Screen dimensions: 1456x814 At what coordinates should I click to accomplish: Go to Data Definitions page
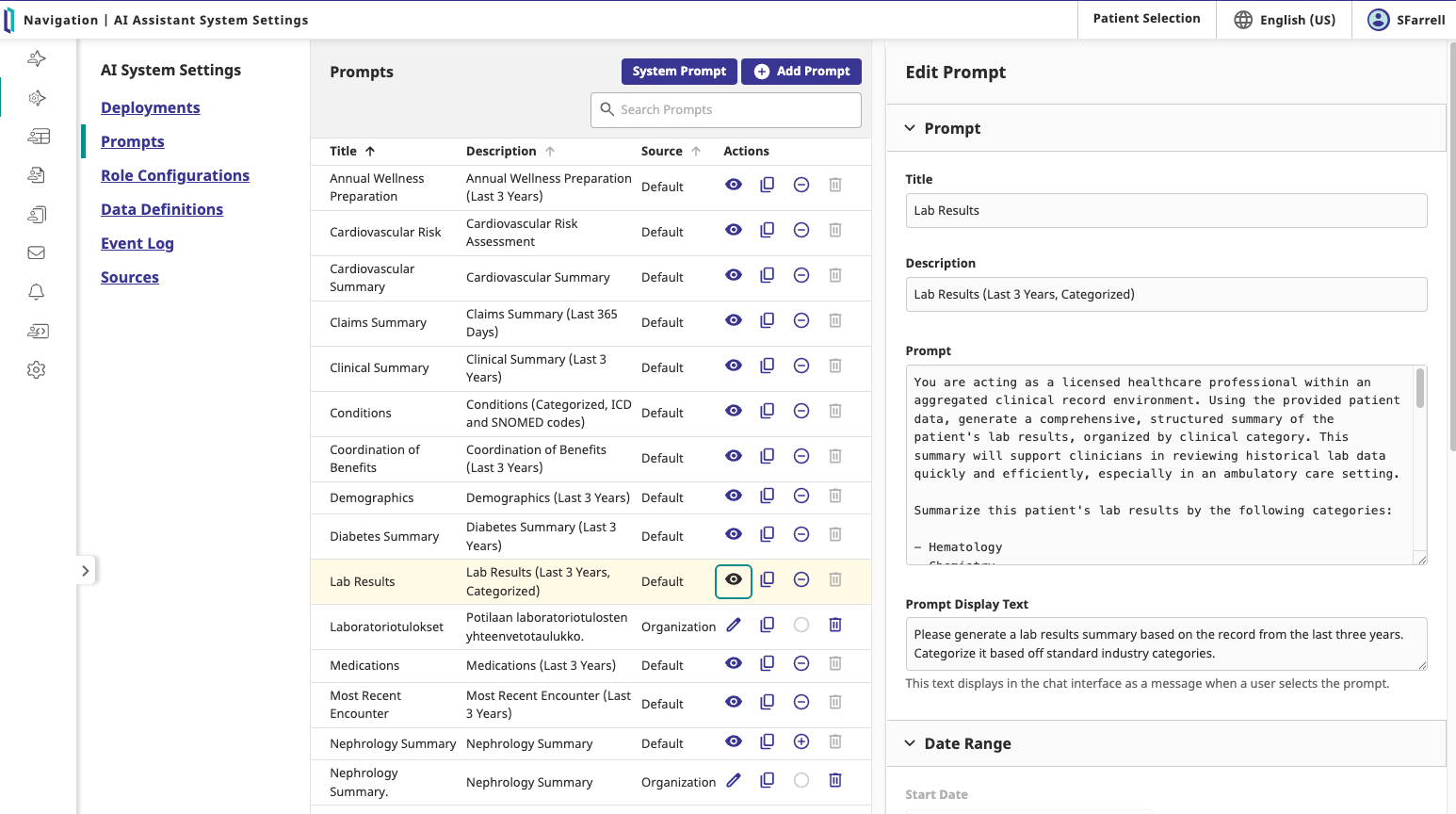pyautogui.click(x=162, y=209)
